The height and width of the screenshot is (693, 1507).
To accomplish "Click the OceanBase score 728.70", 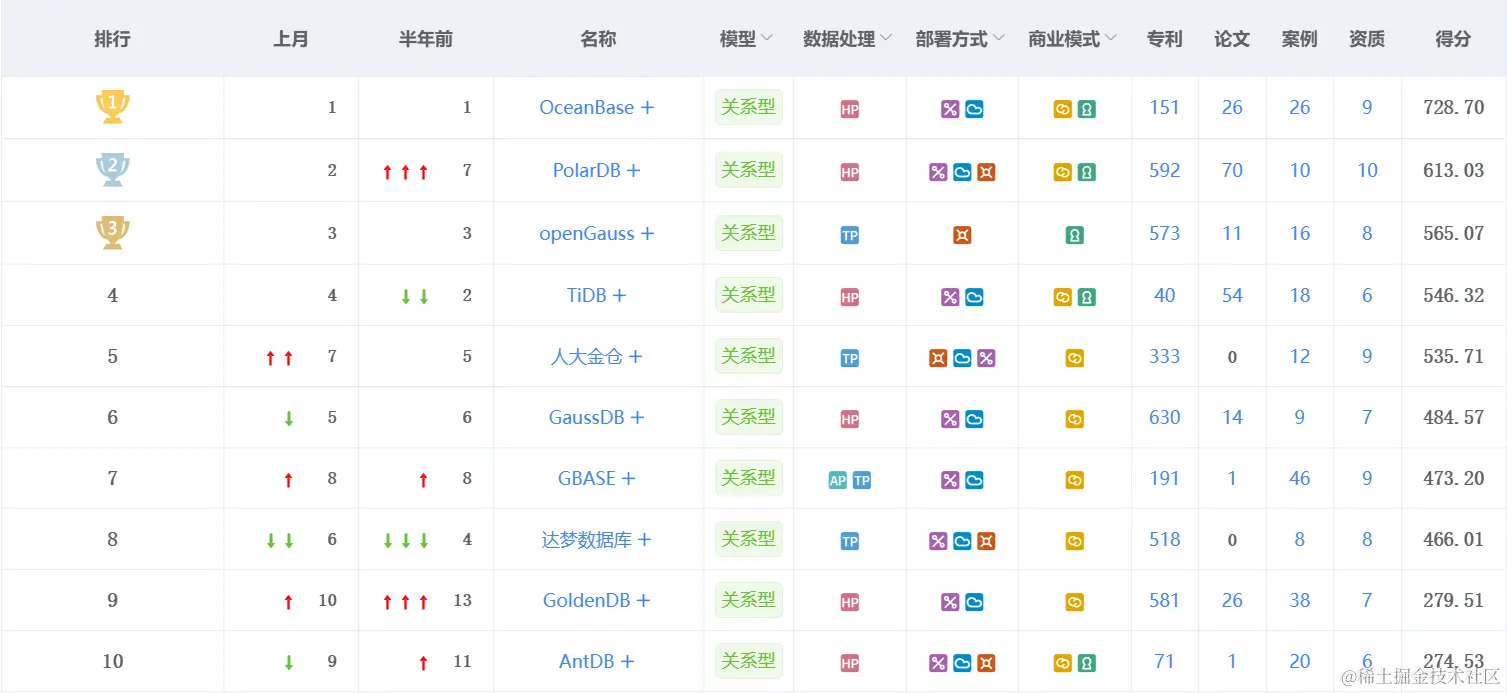I will point(1453,108).
